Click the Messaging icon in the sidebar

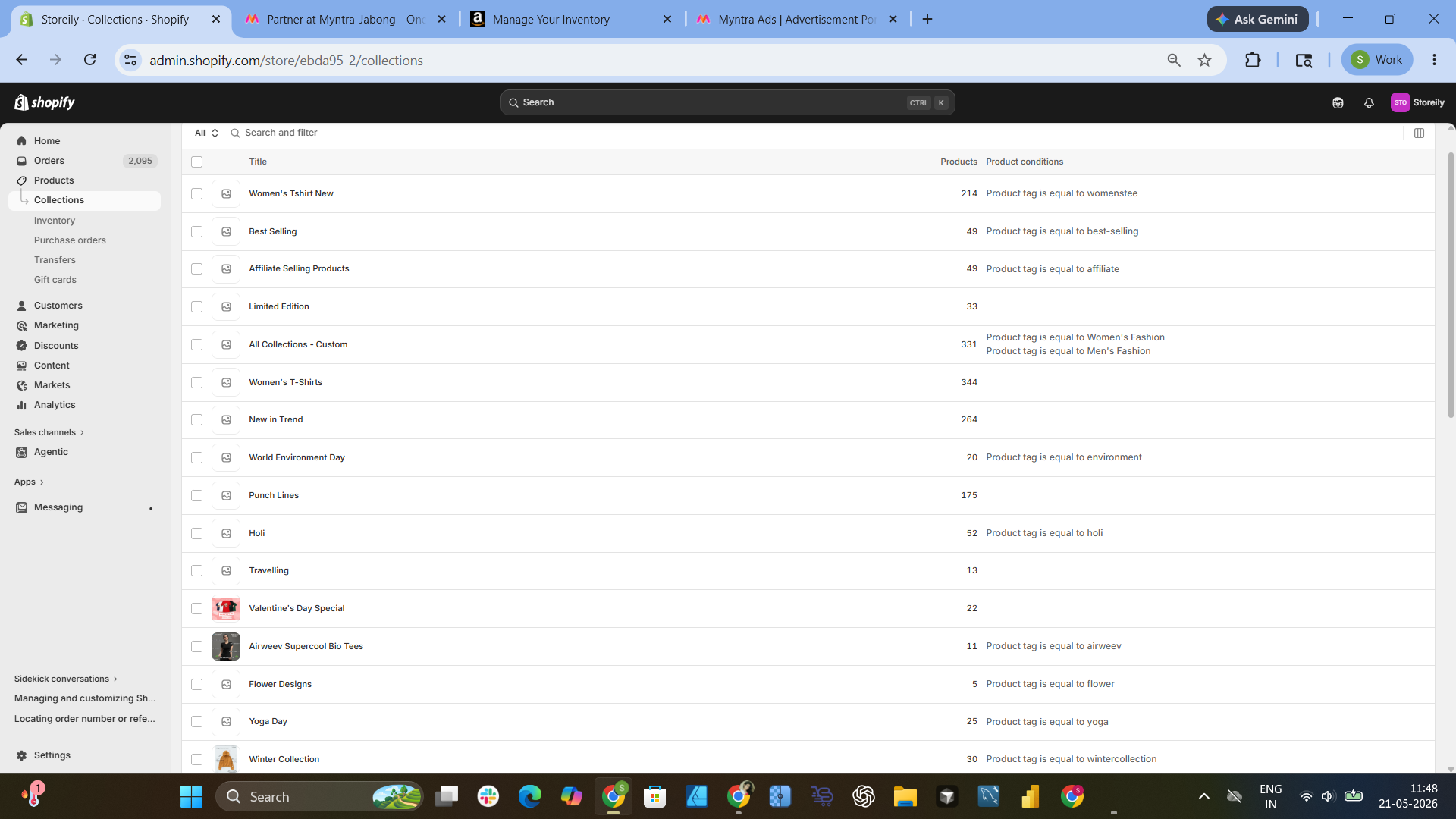coord(21,507)
